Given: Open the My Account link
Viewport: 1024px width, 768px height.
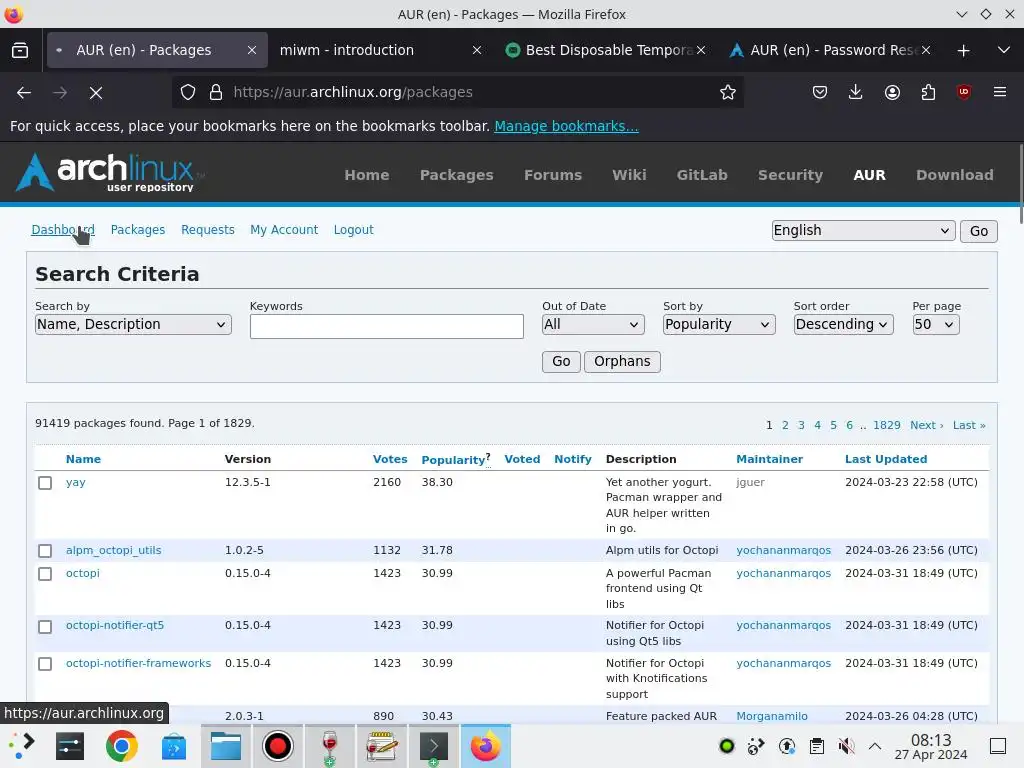Looking at the screenshot, I should 284,230.
